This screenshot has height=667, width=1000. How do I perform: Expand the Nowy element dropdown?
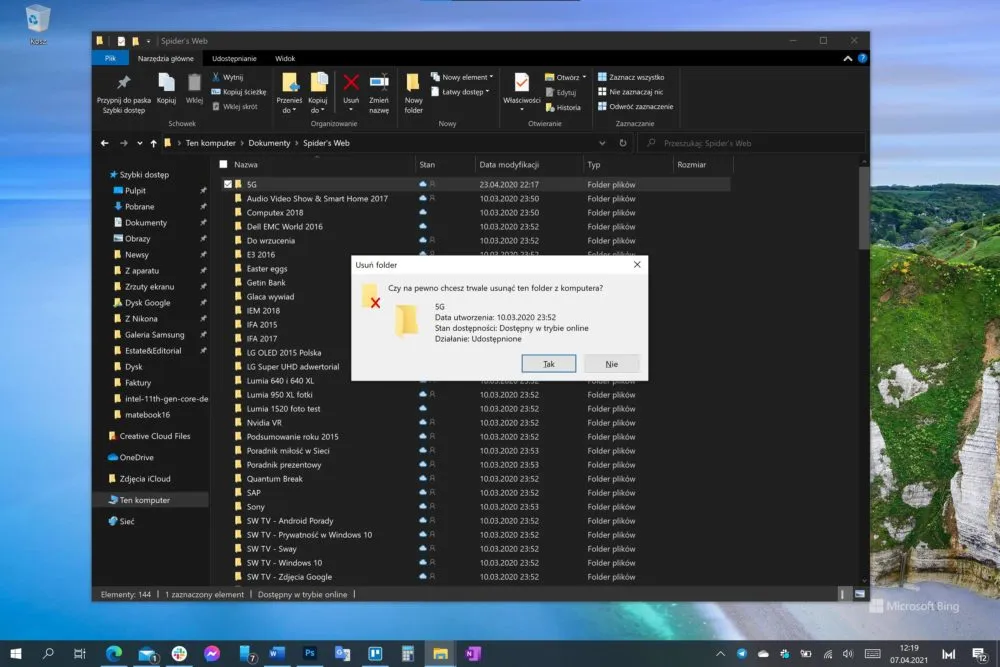pyautogui.click(x=462, y=77)
